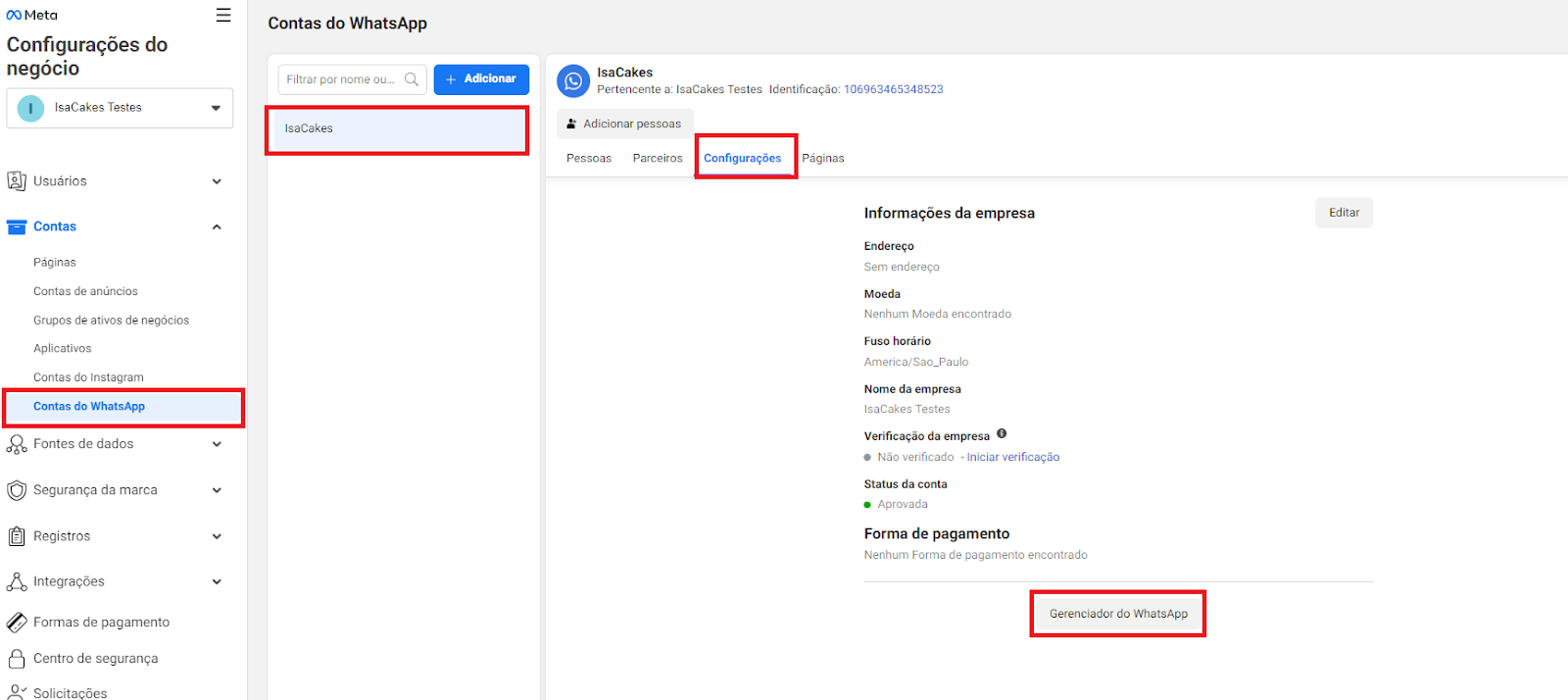Expand the Integrações section
Screen dimensions: 1568x700
click(217, 581)
